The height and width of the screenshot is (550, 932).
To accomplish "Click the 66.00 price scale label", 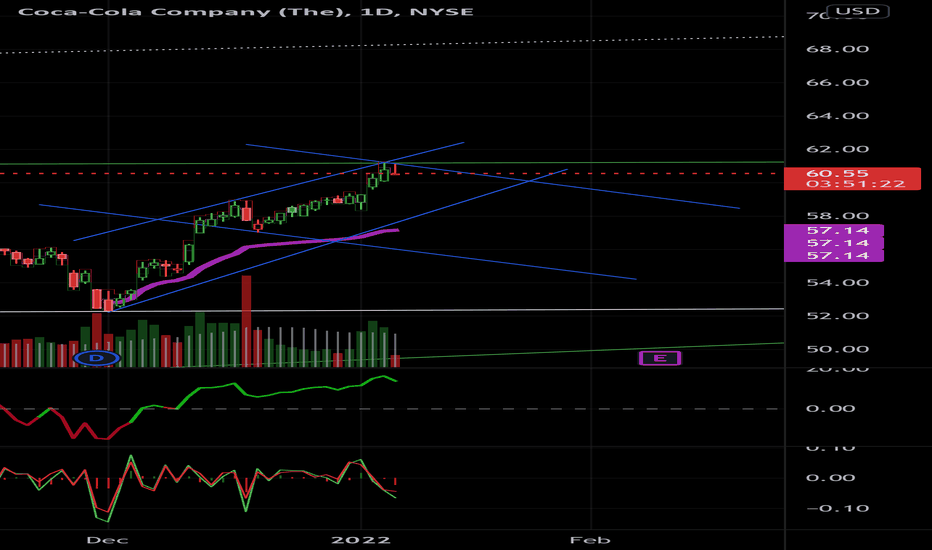I will click(x=837, y=82).
